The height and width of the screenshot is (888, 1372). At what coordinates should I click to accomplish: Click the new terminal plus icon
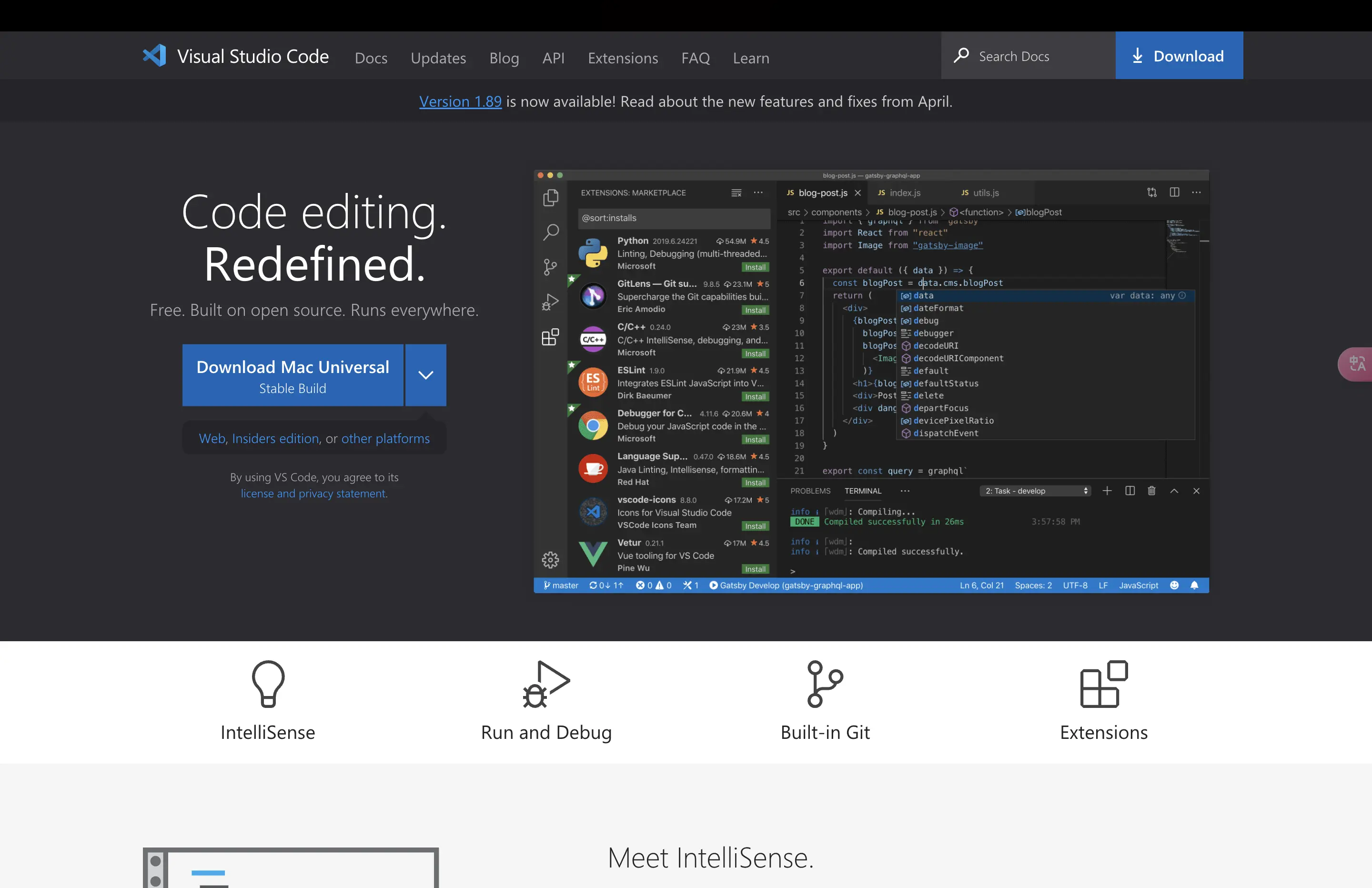1107,491
